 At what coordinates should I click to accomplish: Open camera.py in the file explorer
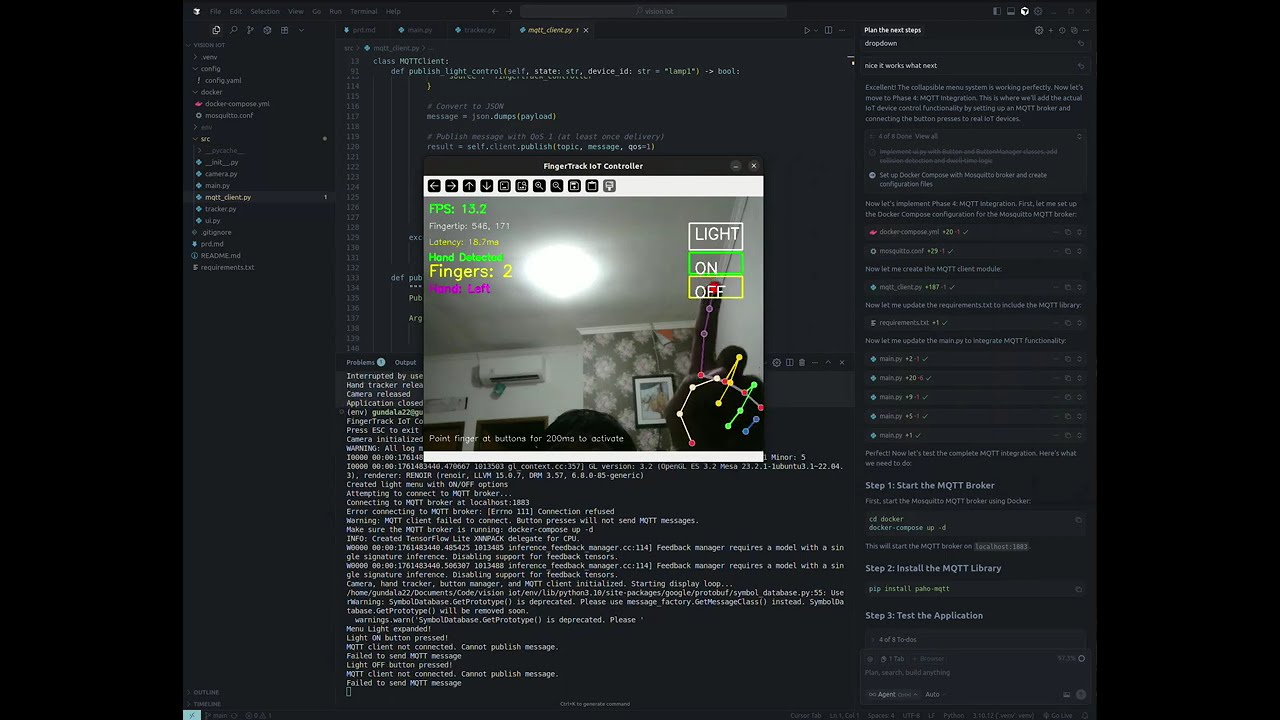[x=221, y=174]
